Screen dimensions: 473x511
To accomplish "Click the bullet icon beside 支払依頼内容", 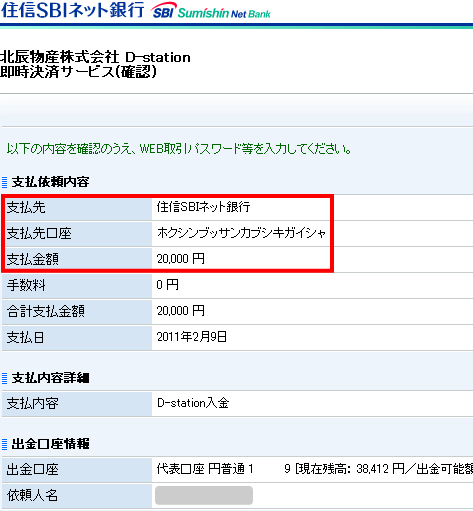I will [5, 182].
